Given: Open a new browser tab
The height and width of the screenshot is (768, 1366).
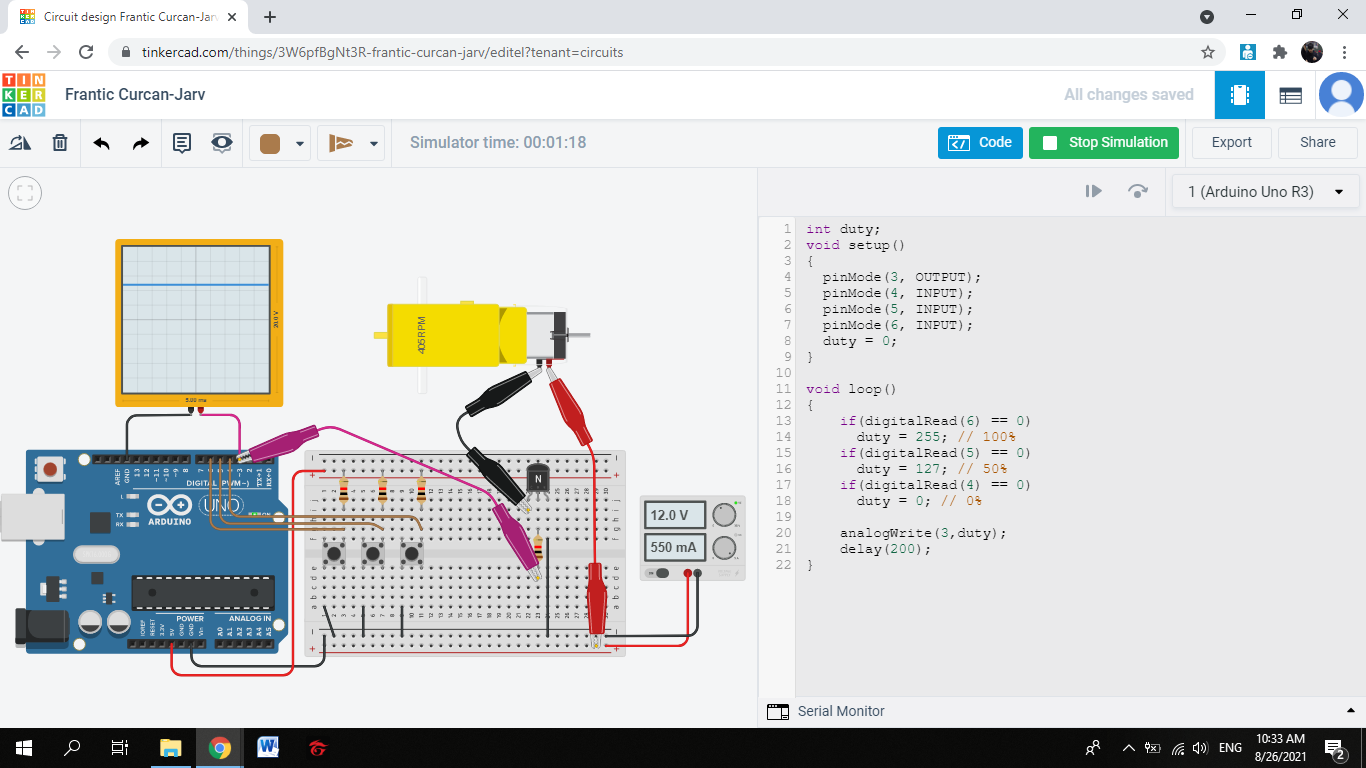Looking at the screenshot, I should (x=270, y=17).
